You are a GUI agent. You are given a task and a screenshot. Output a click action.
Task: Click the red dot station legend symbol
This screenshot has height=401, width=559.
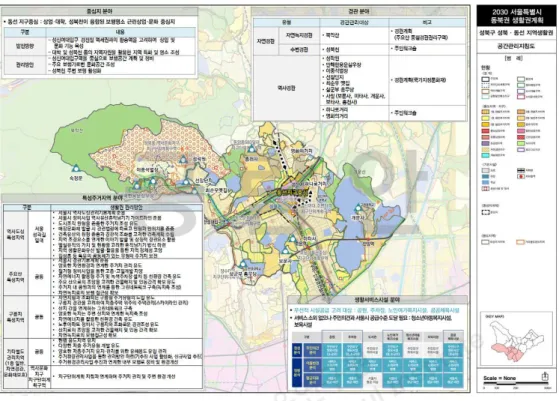(521, 176)
